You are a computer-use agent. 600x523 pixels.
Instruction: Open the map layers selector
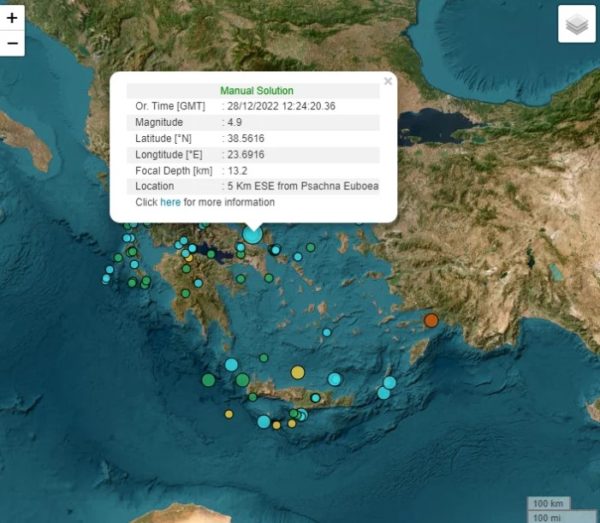576,24
